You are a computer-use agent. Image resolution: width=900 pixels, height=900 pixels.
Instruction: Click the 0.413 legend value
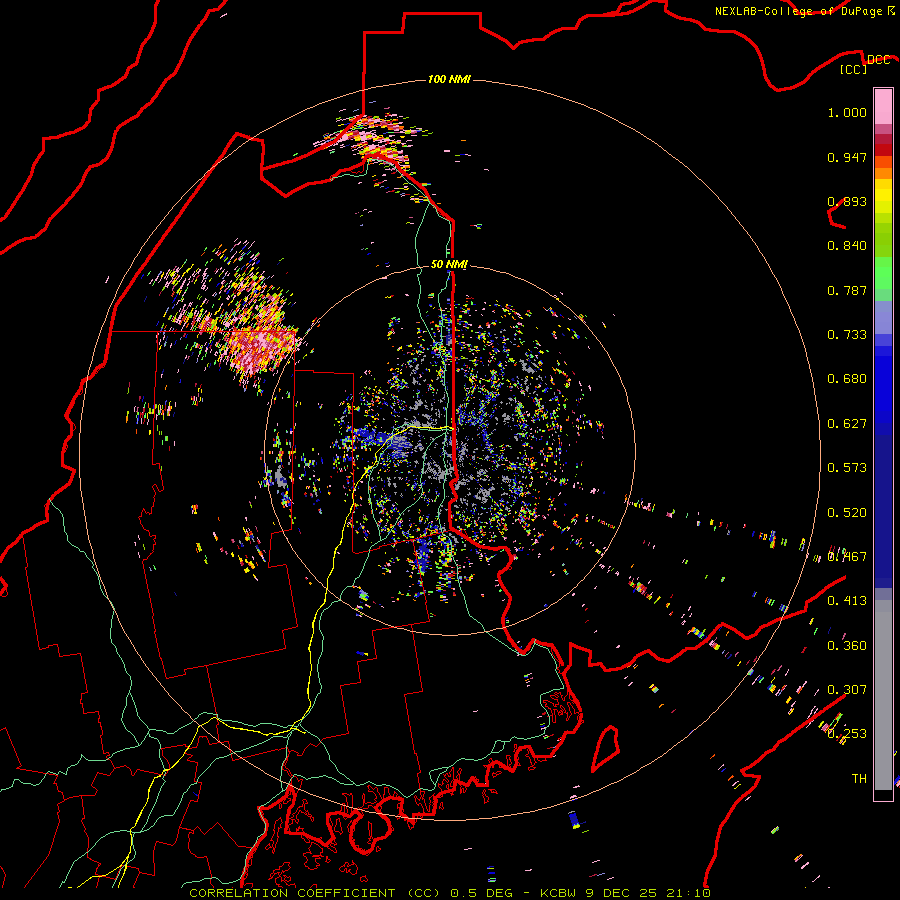(x=847, y=601)
